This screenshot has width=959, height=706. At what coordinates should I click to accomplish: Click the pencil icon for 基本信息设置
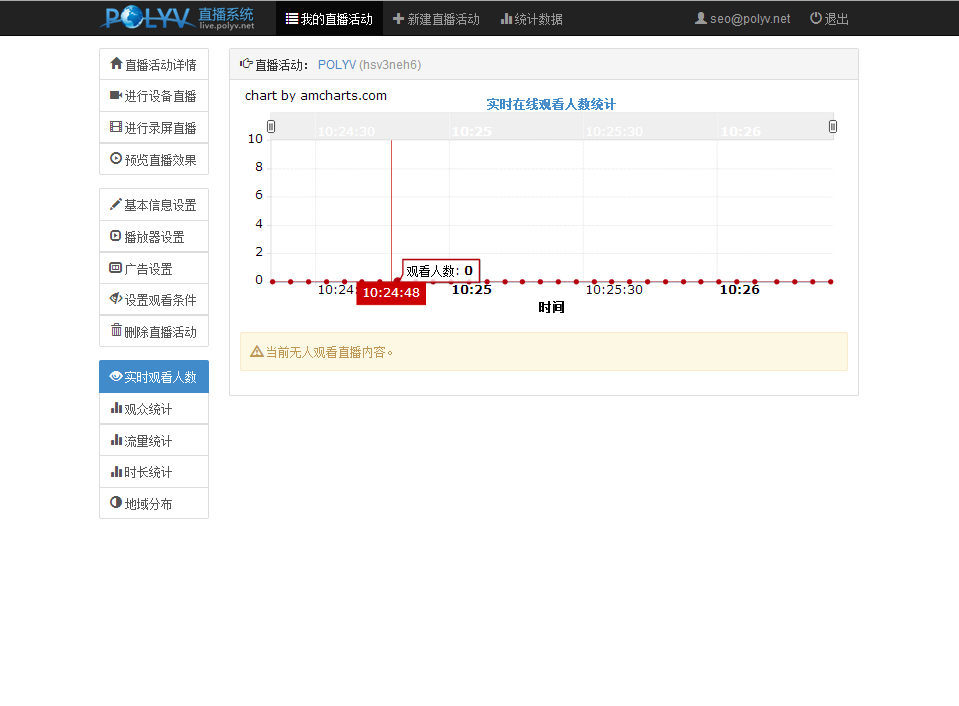pos(116,205)
